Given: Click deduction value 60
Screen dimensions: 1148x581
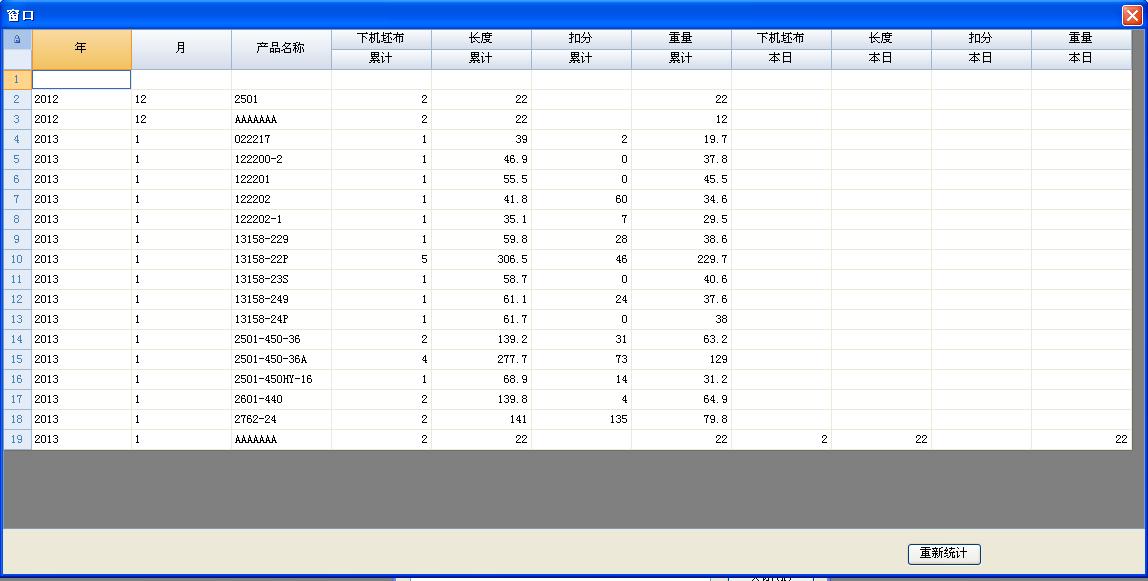Looking at the screenshot, I should (x=581, y=199).
